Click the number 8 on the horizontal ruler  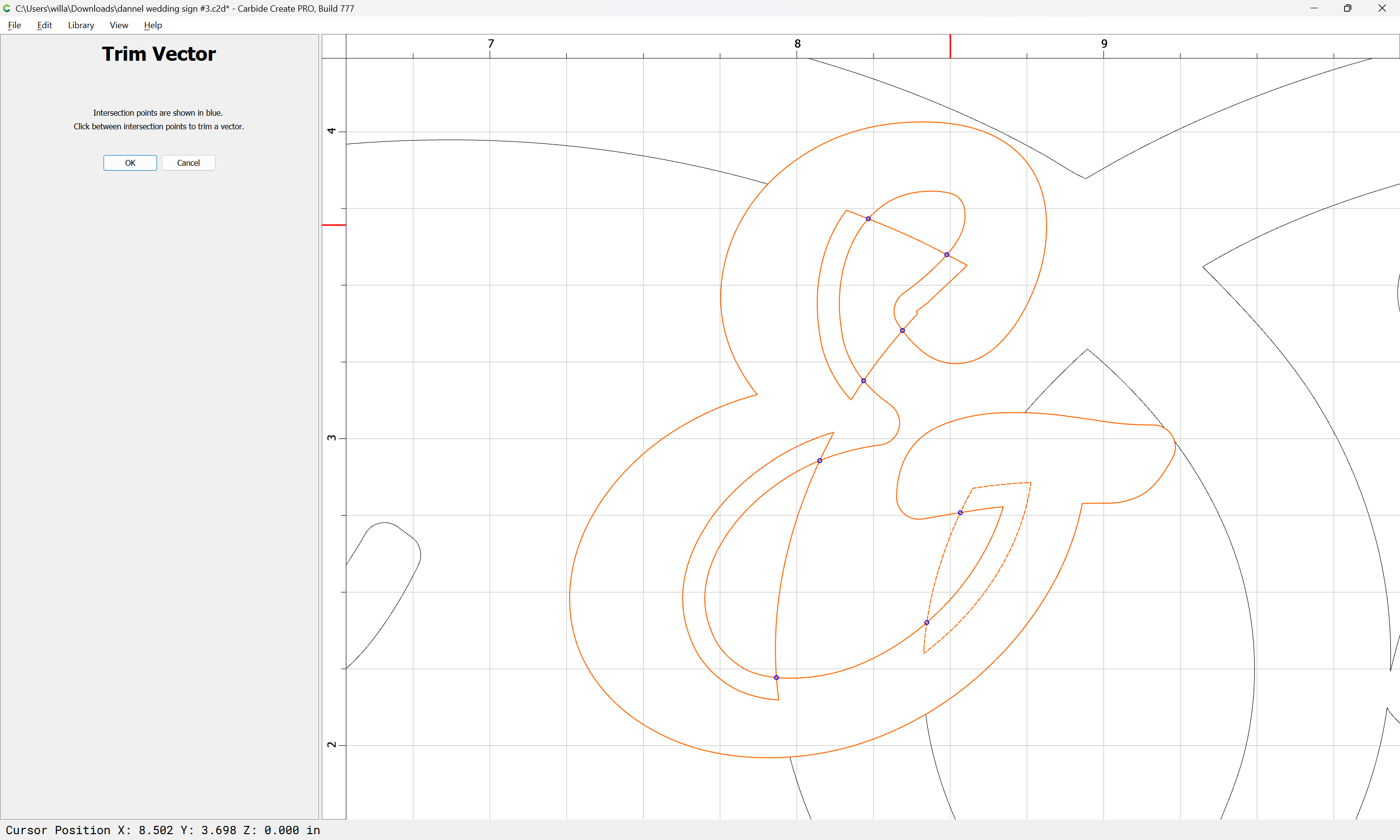pyautogui.click(x=797, y=44)
